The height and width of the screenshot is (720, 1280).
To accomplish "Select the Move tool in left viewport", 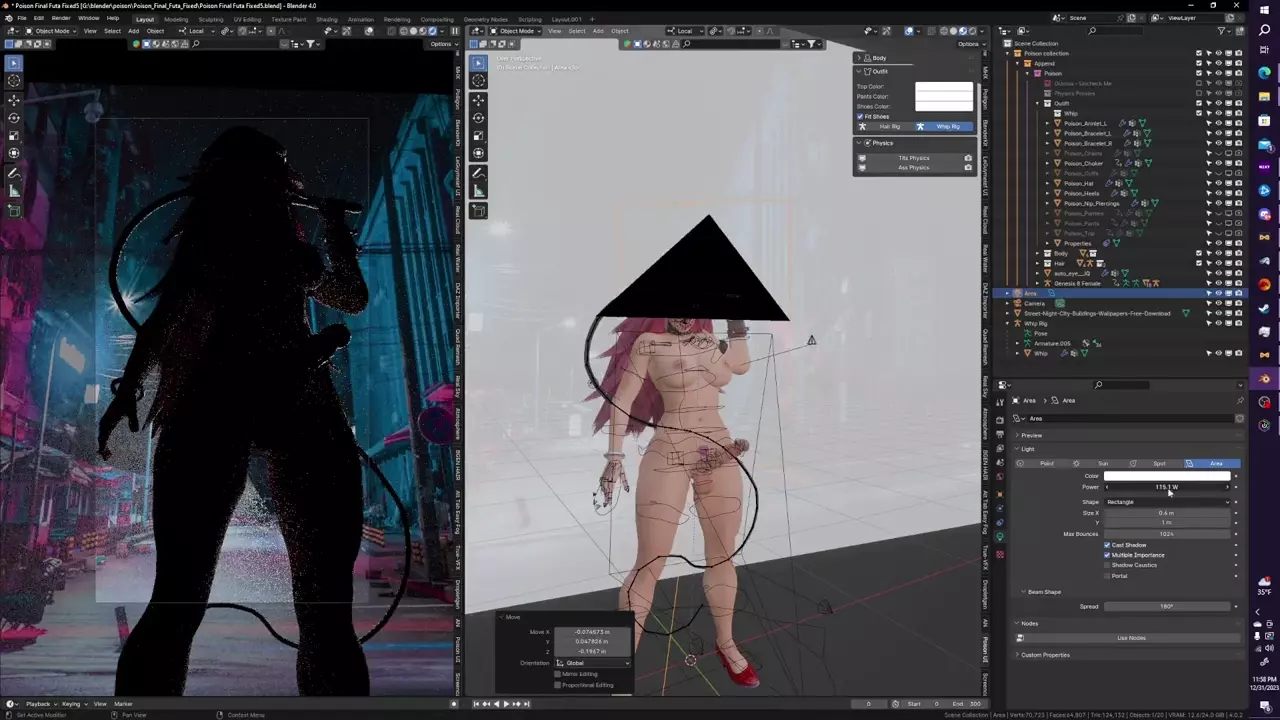I will 14,100.
